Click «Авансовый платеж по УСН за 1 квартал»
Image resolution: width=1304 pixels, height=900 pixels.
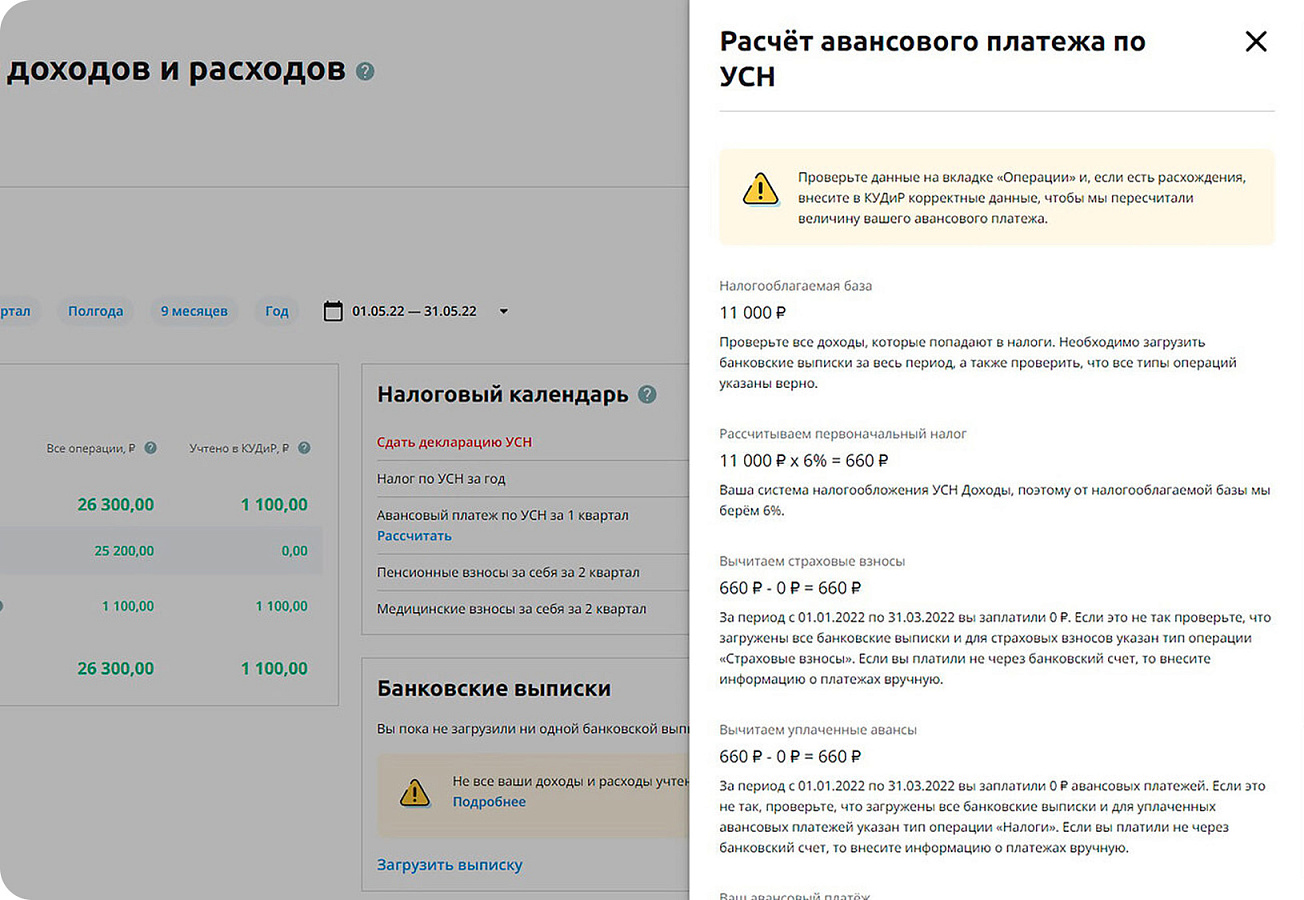coord(502,516)
